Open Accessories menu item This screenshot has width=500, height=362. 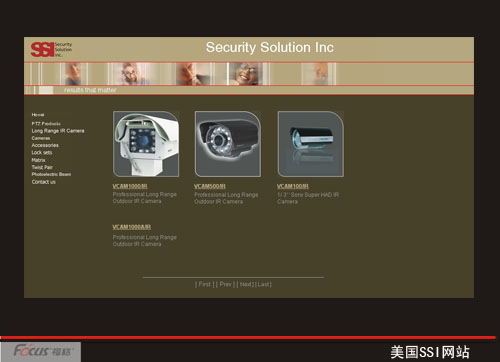point(45,145)
